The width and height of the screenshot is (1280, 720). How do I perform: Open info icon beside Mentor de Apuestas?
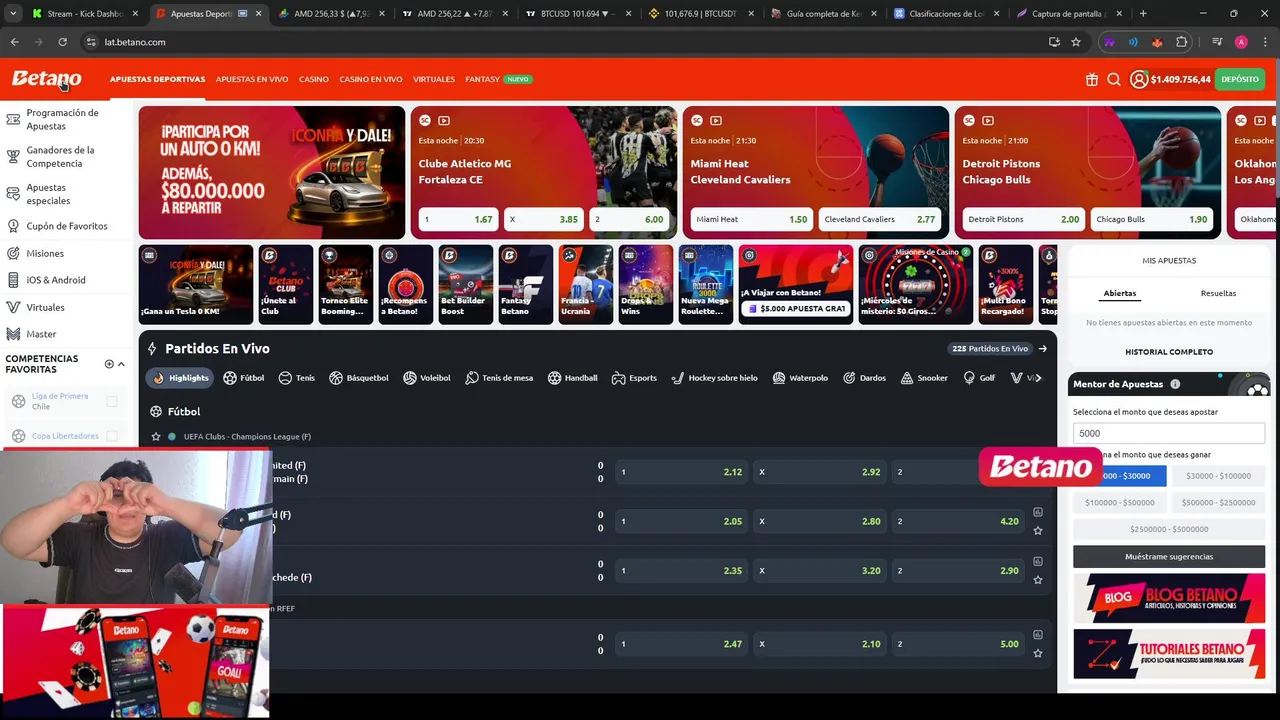click(x=1175, y=384)
